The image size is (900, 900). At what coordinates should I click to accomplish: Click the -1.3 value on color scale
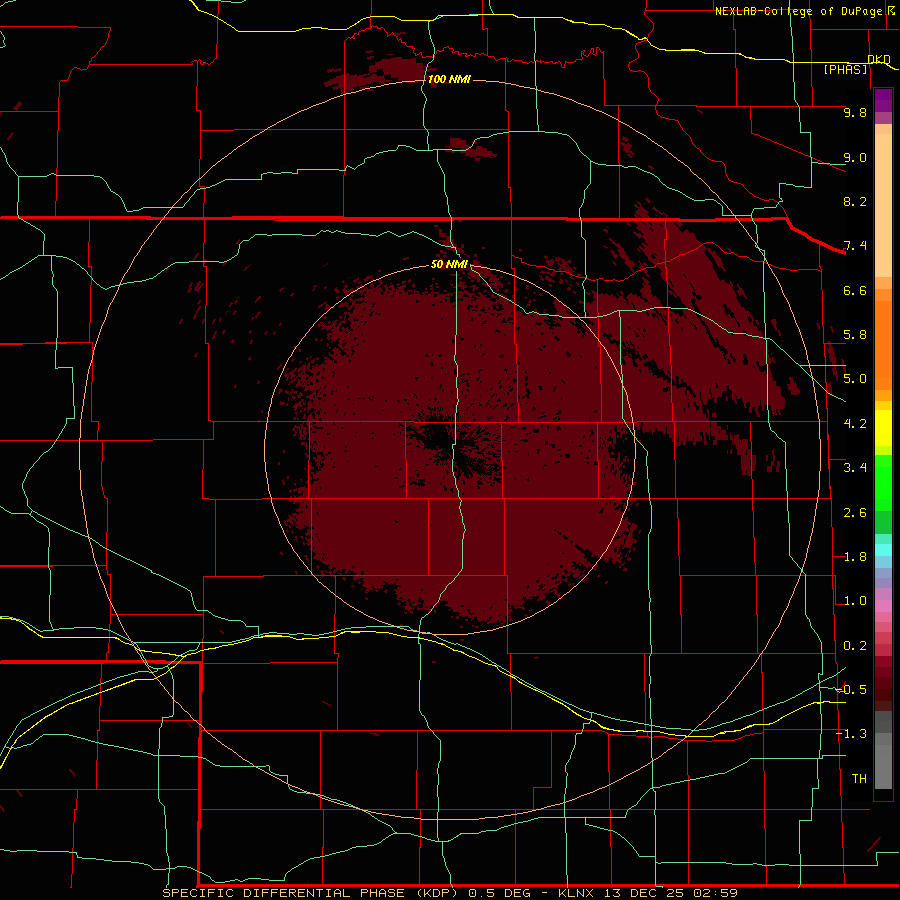[851, 734]
